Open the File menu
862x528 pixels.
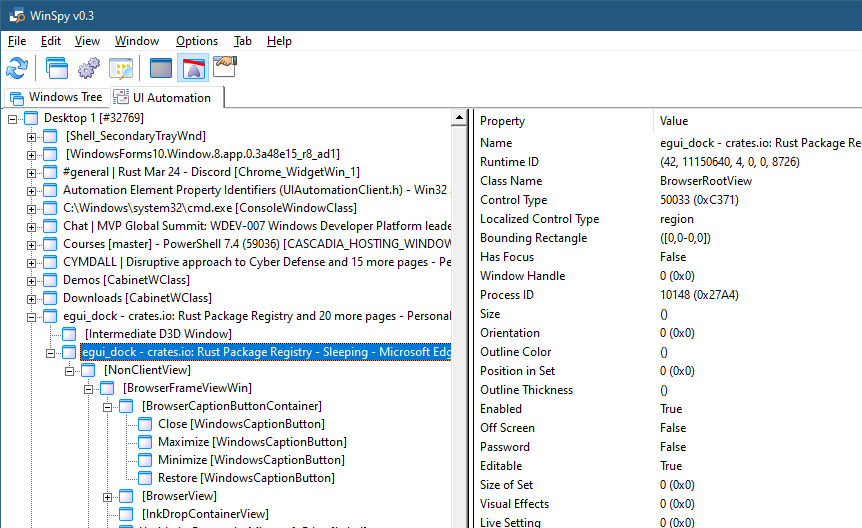pyautogui.click(x=17, y=41)
